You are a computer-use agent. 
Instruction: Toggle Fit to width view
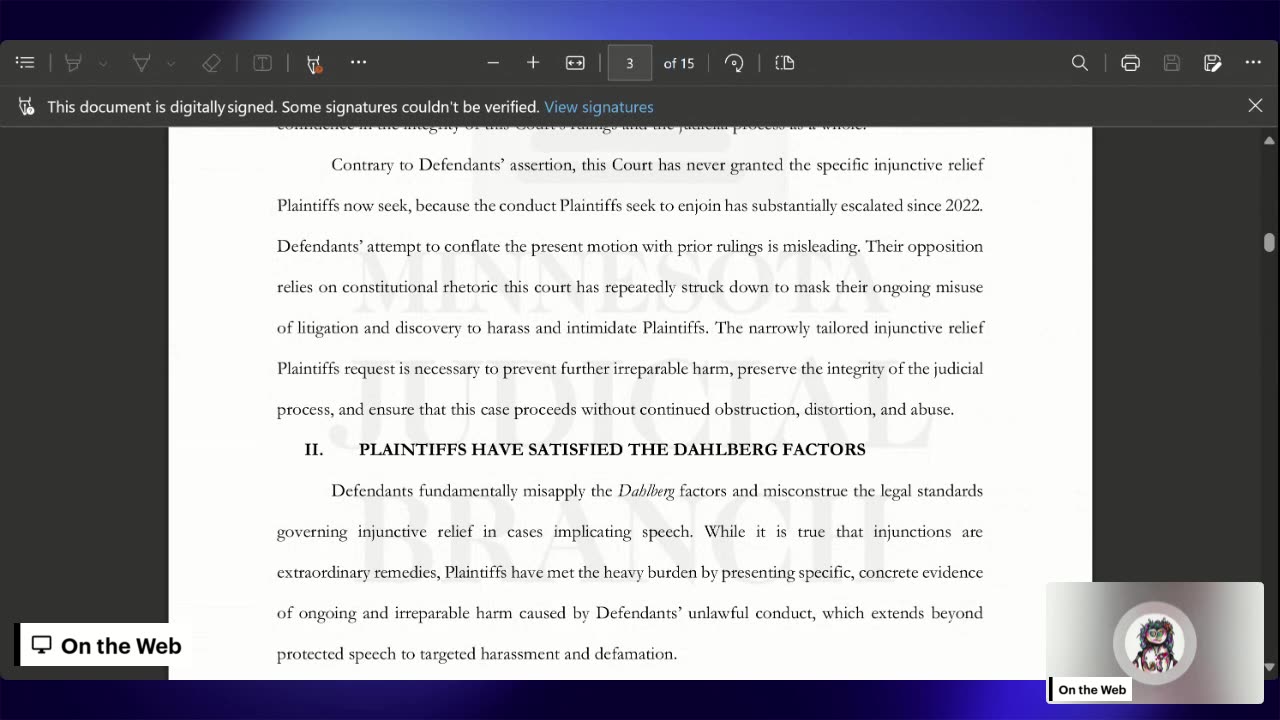575,63
